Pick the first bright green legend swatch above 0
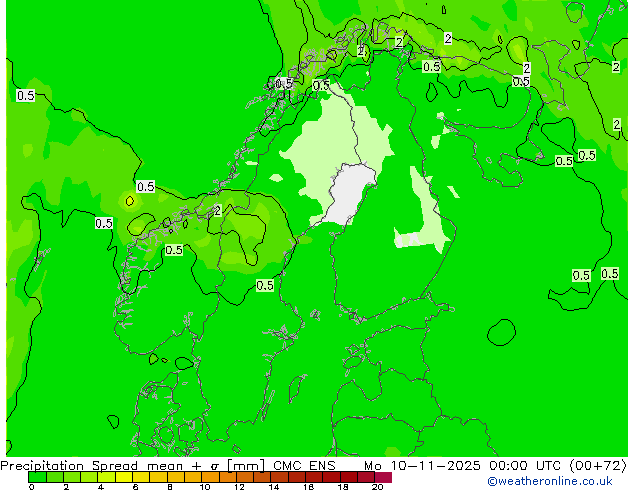The image size is (634, 490). [x=37, y=477]
